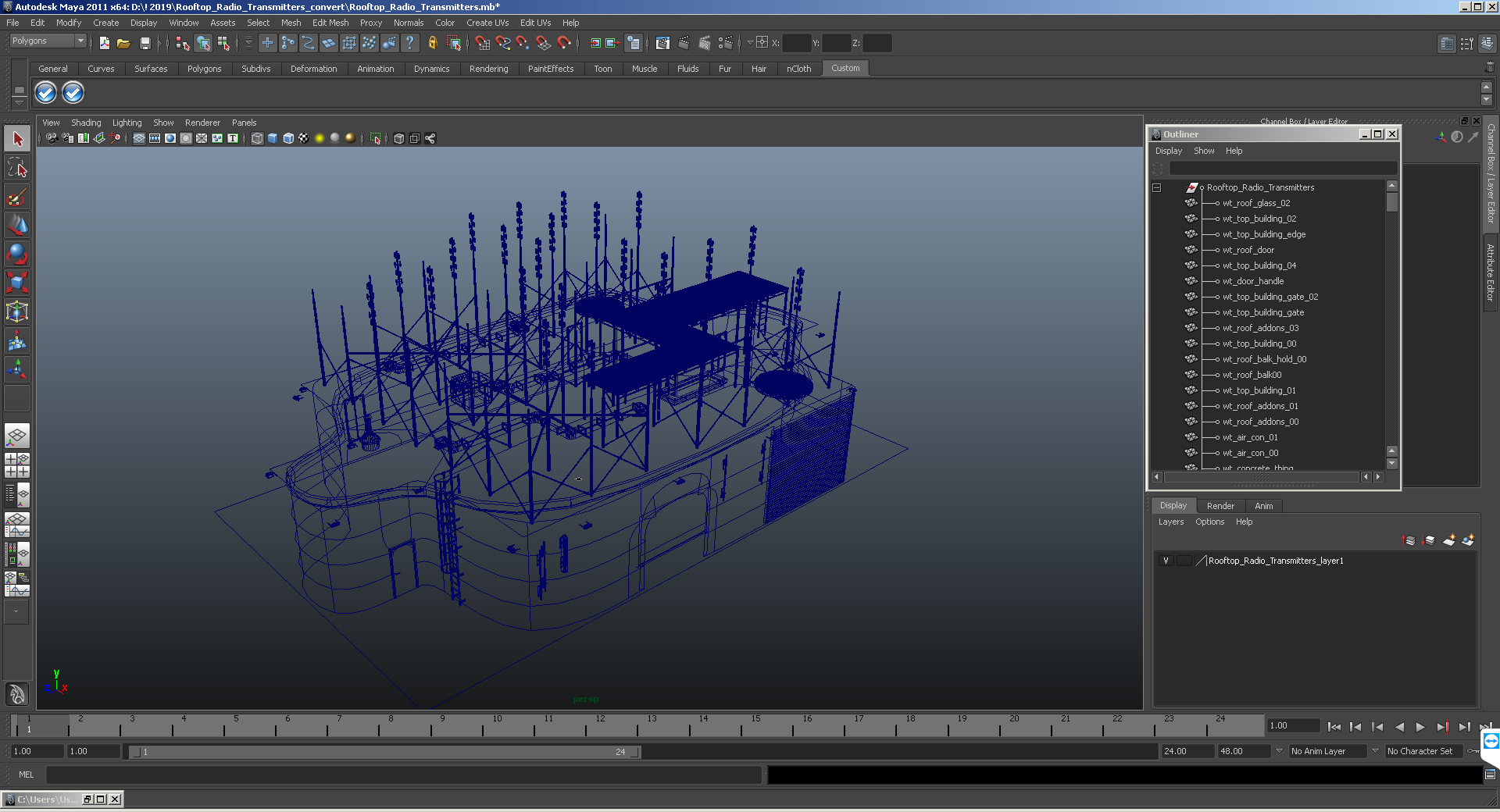
Task: Switch to the Dynamics shelf tab
Action: [431, 69]
